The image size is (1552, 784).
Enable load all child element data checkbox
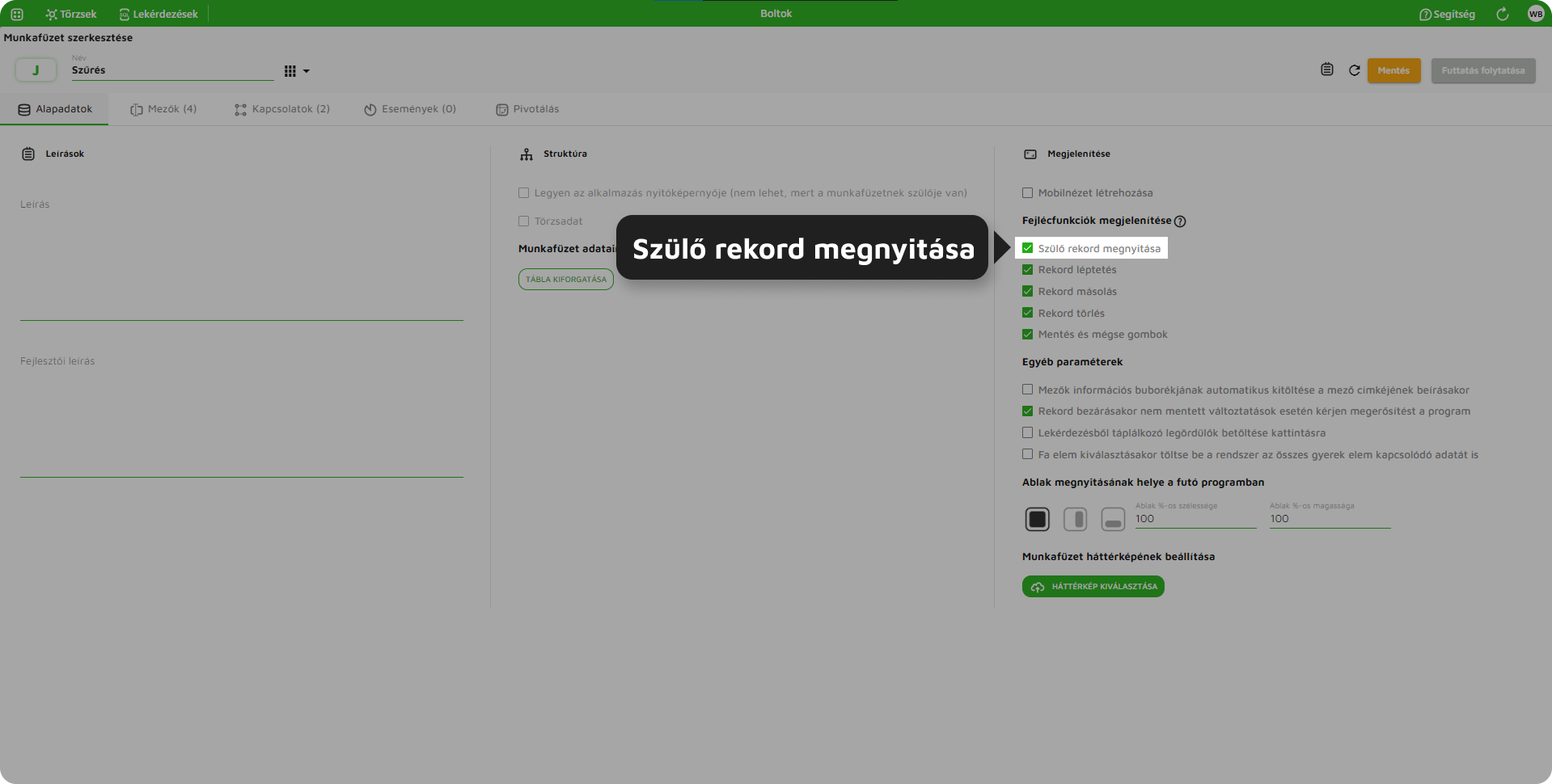click(x=1027, y=454)
